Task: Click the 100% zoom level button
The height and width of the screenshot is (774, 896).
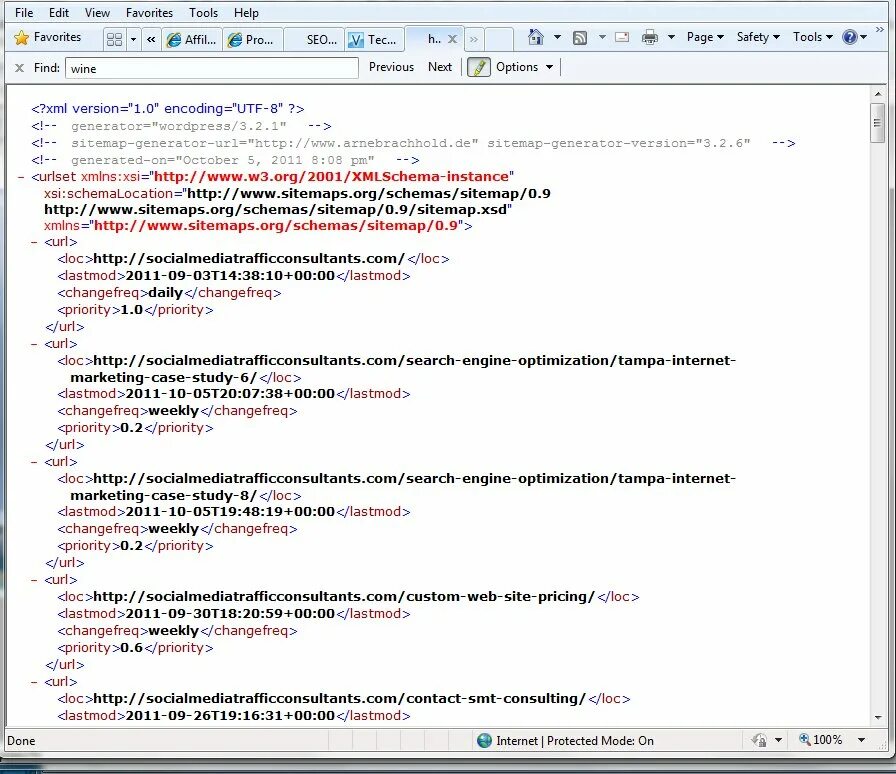Action: [x=821, y=740]
